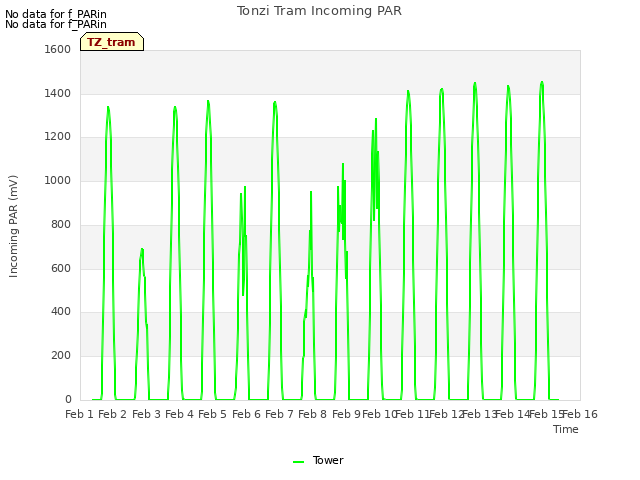Click the Feb 16 x-axis label
Screen dimensions: 640x480
[580, 414]
